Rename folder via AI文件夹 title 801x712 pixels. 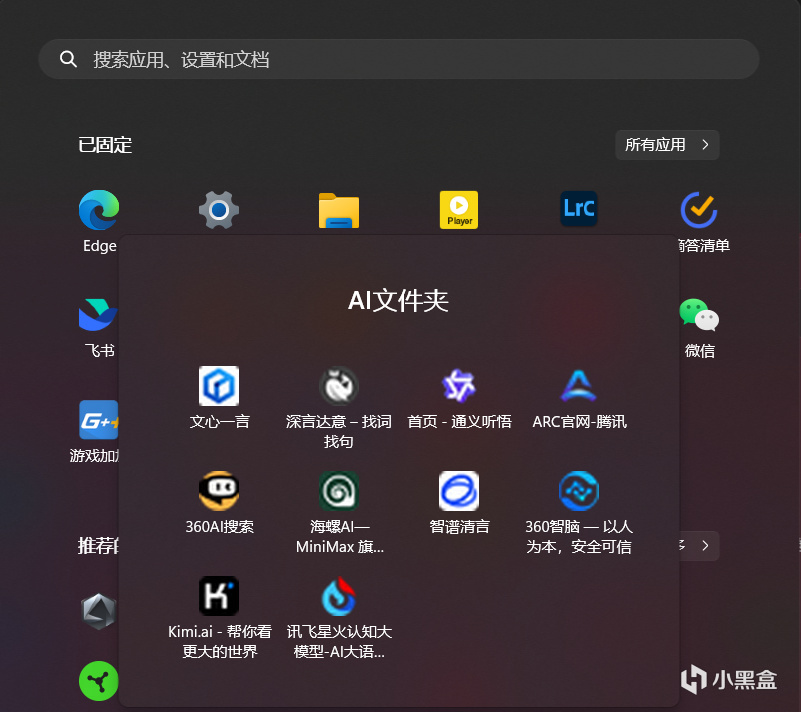(398, 300)
